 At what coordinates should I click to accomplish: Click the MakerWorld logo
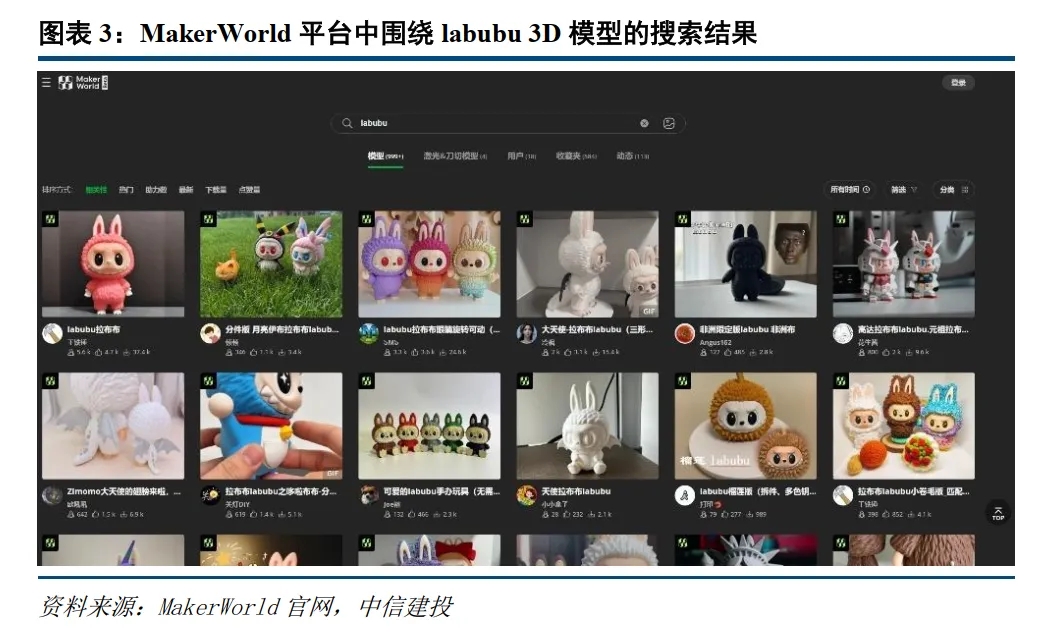tap(82, 83)
